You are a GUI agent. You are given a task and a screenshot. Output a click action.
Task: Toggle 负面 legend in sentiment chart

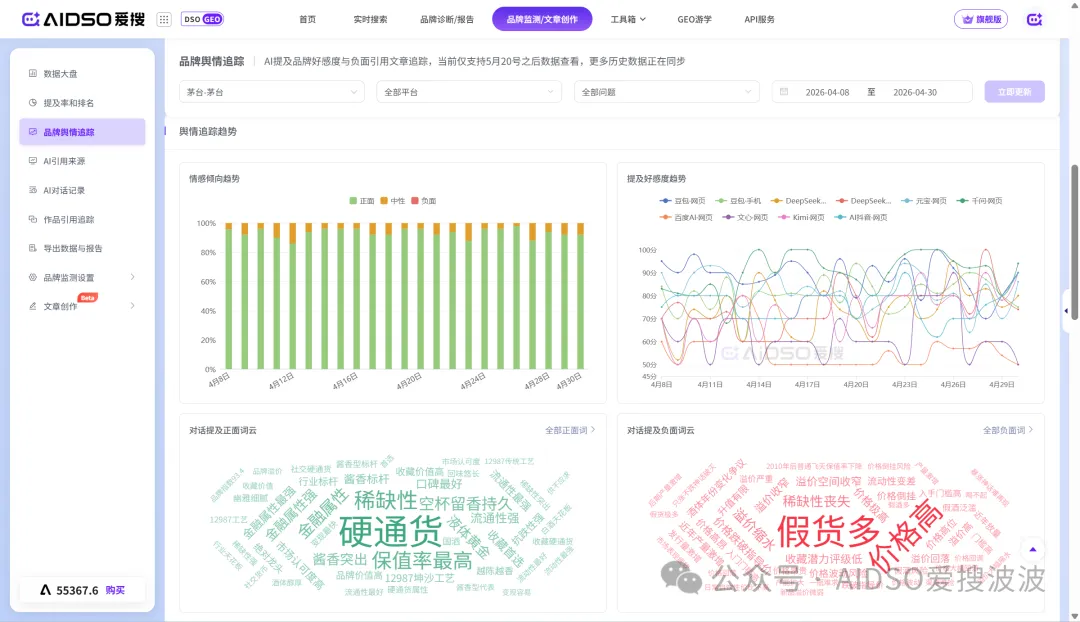point(424,201)
